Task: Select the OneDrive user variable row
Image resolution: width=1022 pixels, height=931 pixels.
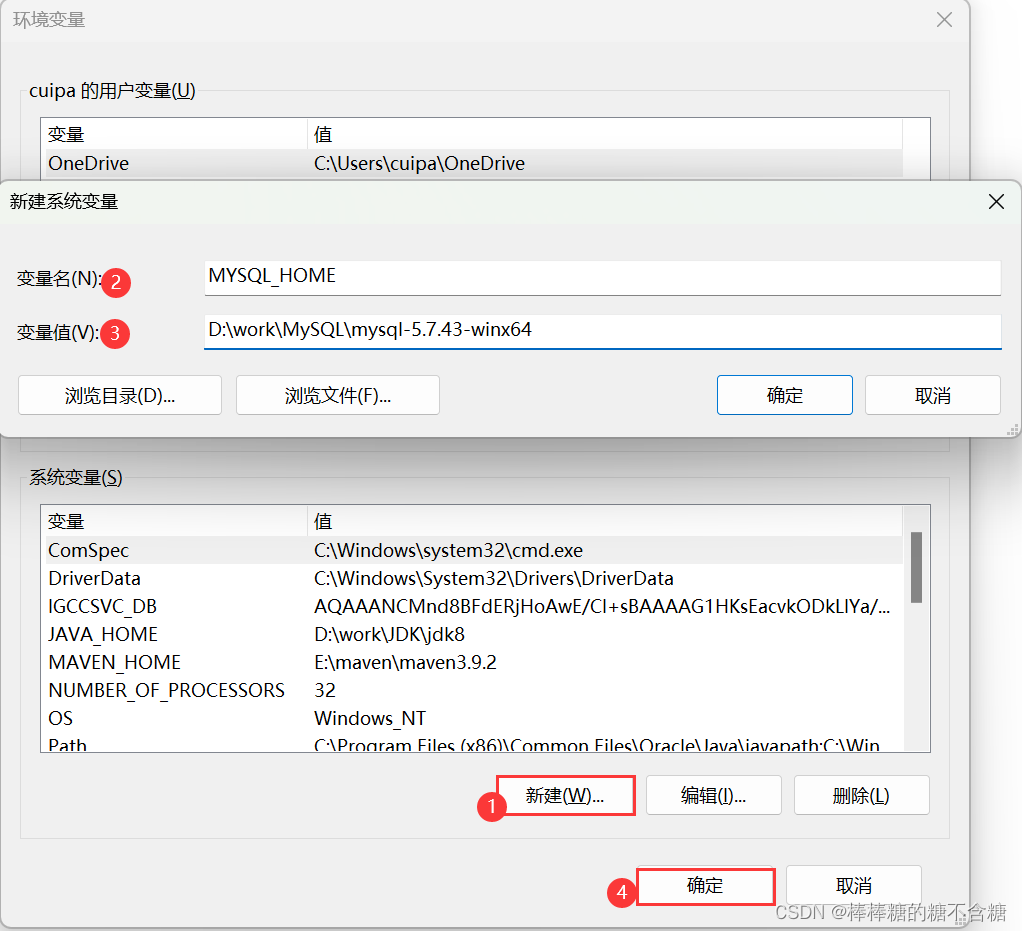Action: (x=474, y=163)
